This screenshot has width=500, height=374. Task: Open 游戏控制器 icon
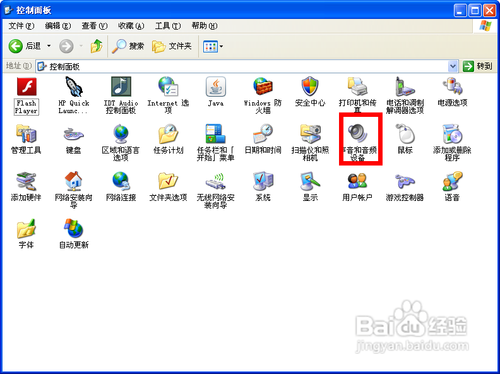[405, 181]
